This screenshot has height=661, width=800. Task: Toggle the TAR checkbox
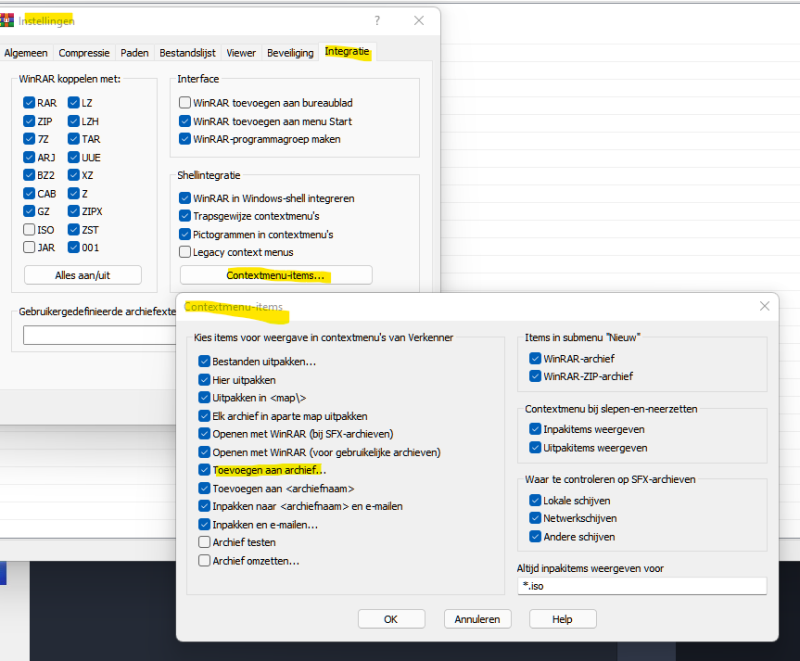[x=73, y=139]
